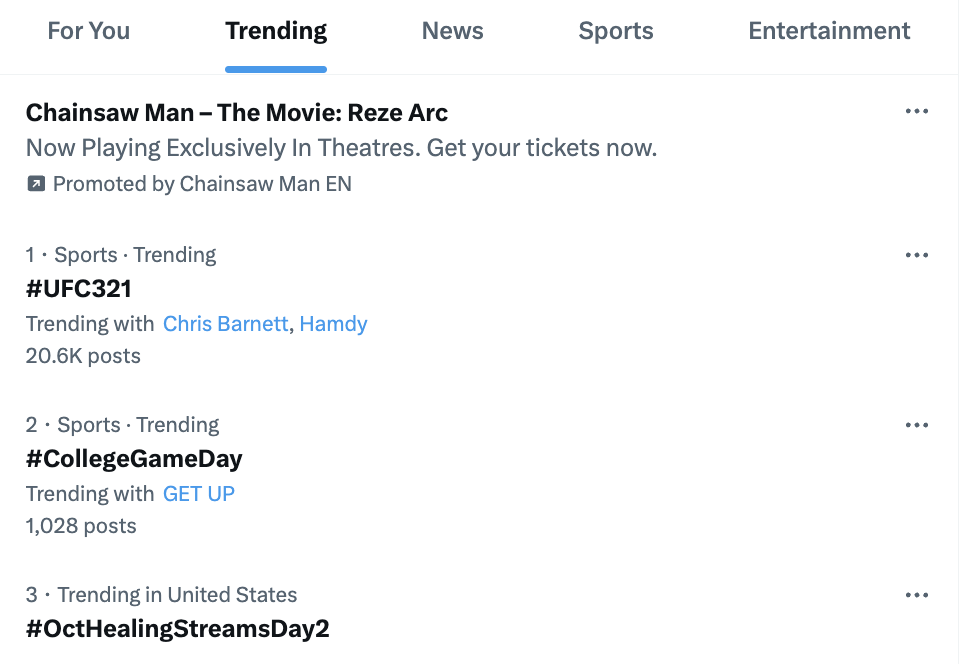Click the GET UP link
964x664 pixels.
pyautogui.click(x=199, y=494)
